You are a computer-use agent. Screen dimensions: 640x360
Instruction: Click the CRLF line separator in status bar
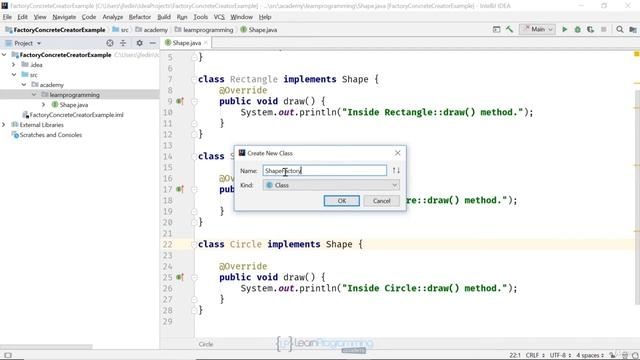535,355
